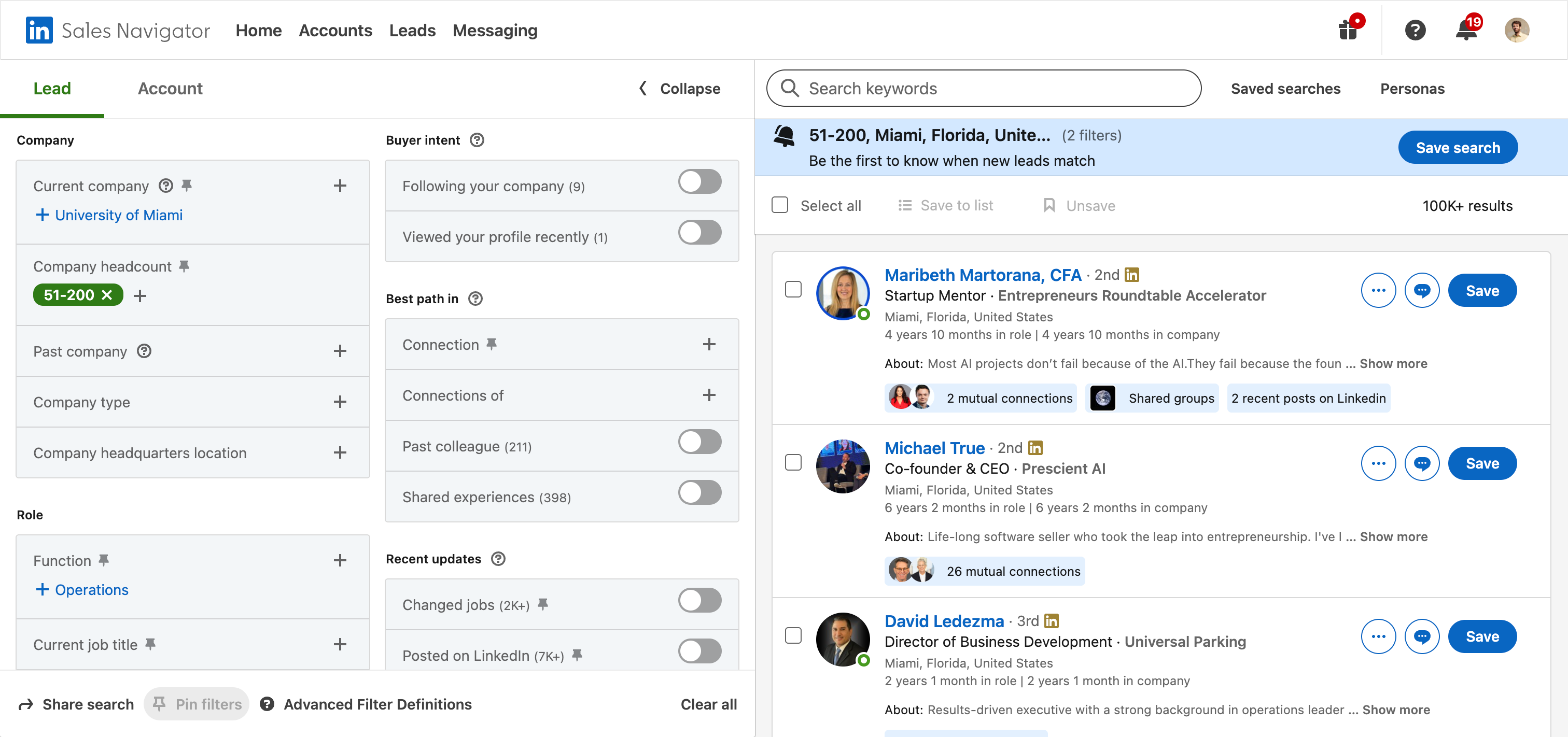The width and height of the screenshot is (1568, 737).
Task: Open the help question mark icon
Action: coord(1415,31)
